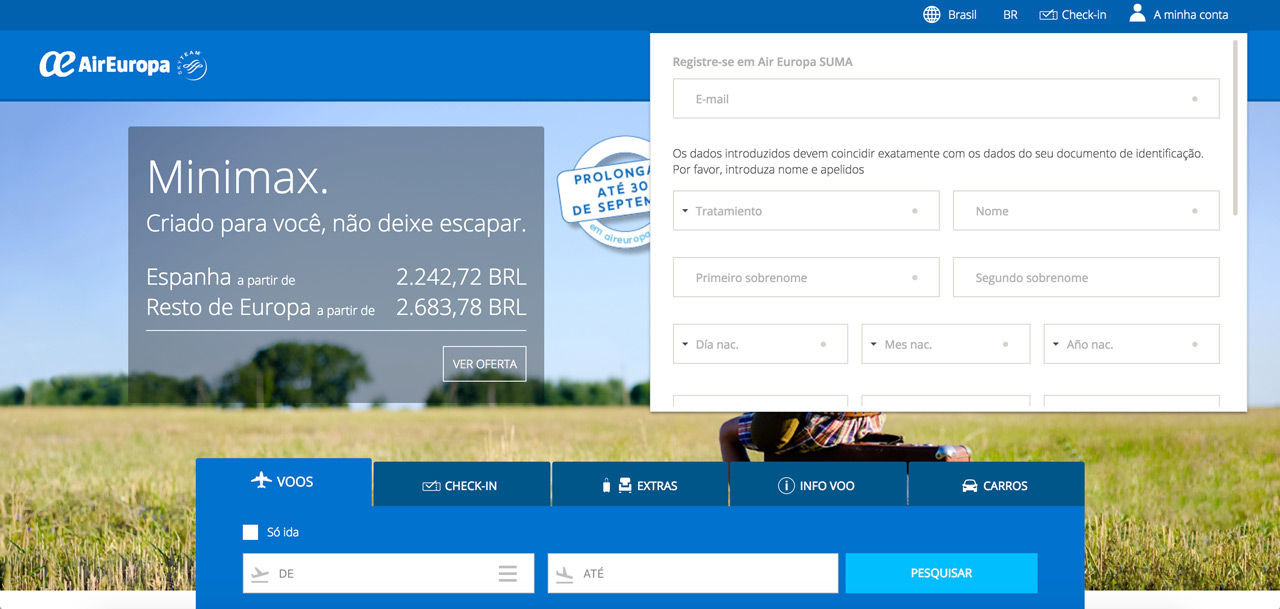Select the VOOS tab
This screenshot has width=1280, height=609.
[283, 482]
